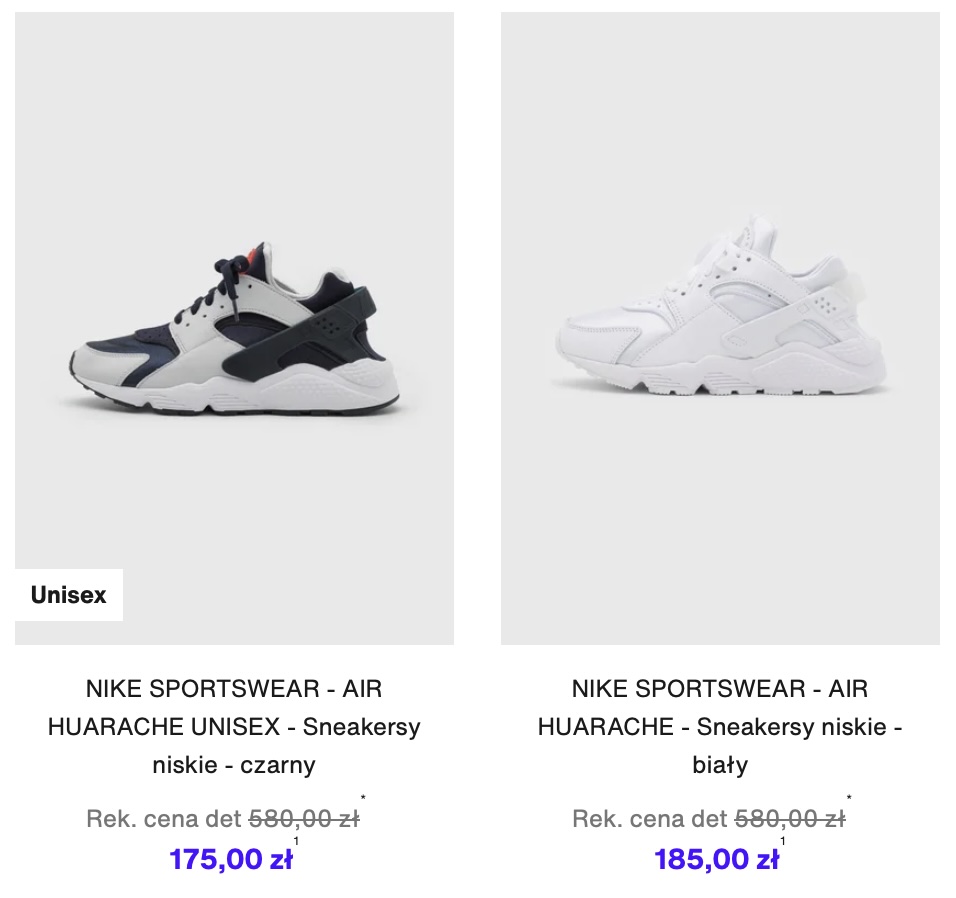Open the all-white Air Huarache sneaker photo

pyautogui.click(x=720, y=329)
